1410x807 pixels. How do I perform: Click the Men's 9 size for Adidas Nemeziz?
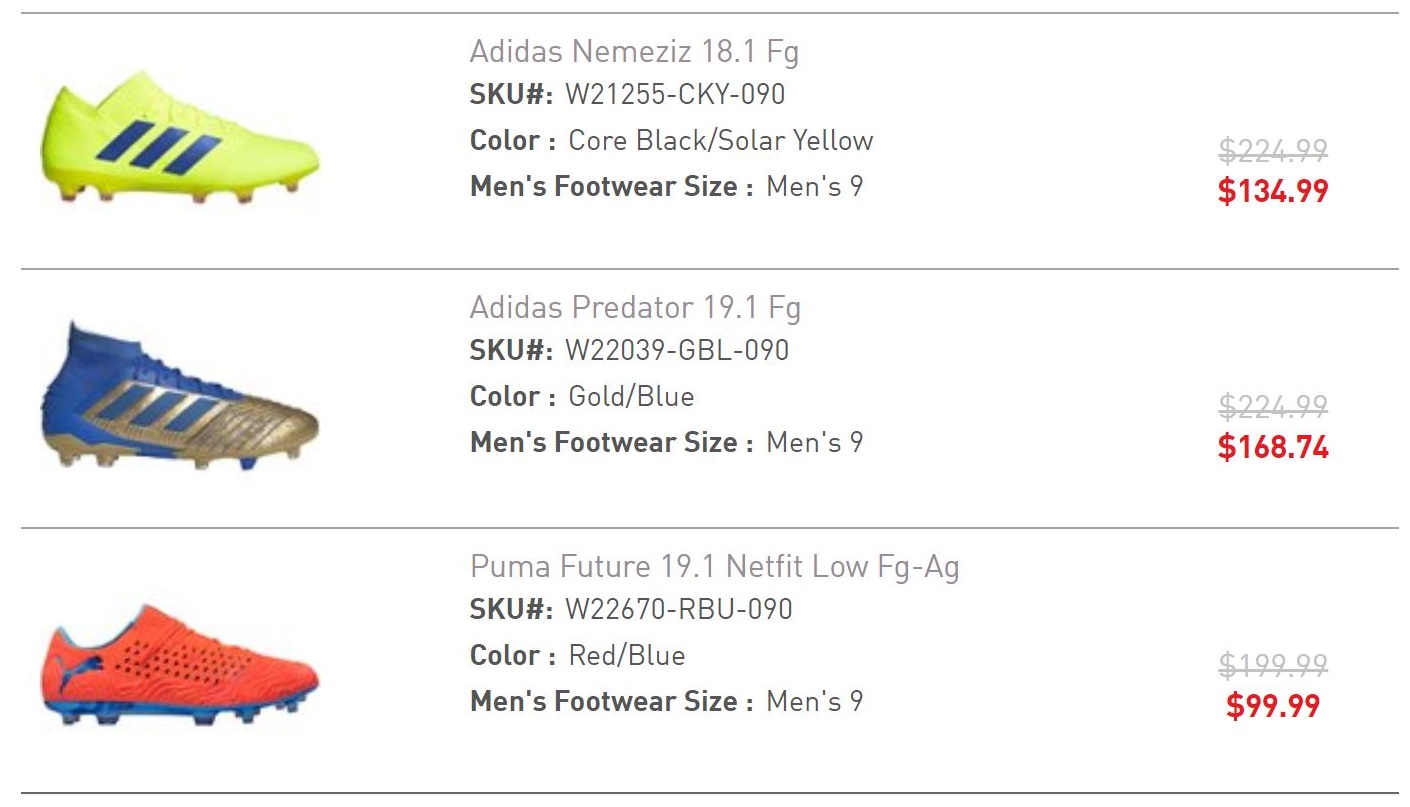click(814, 187)
